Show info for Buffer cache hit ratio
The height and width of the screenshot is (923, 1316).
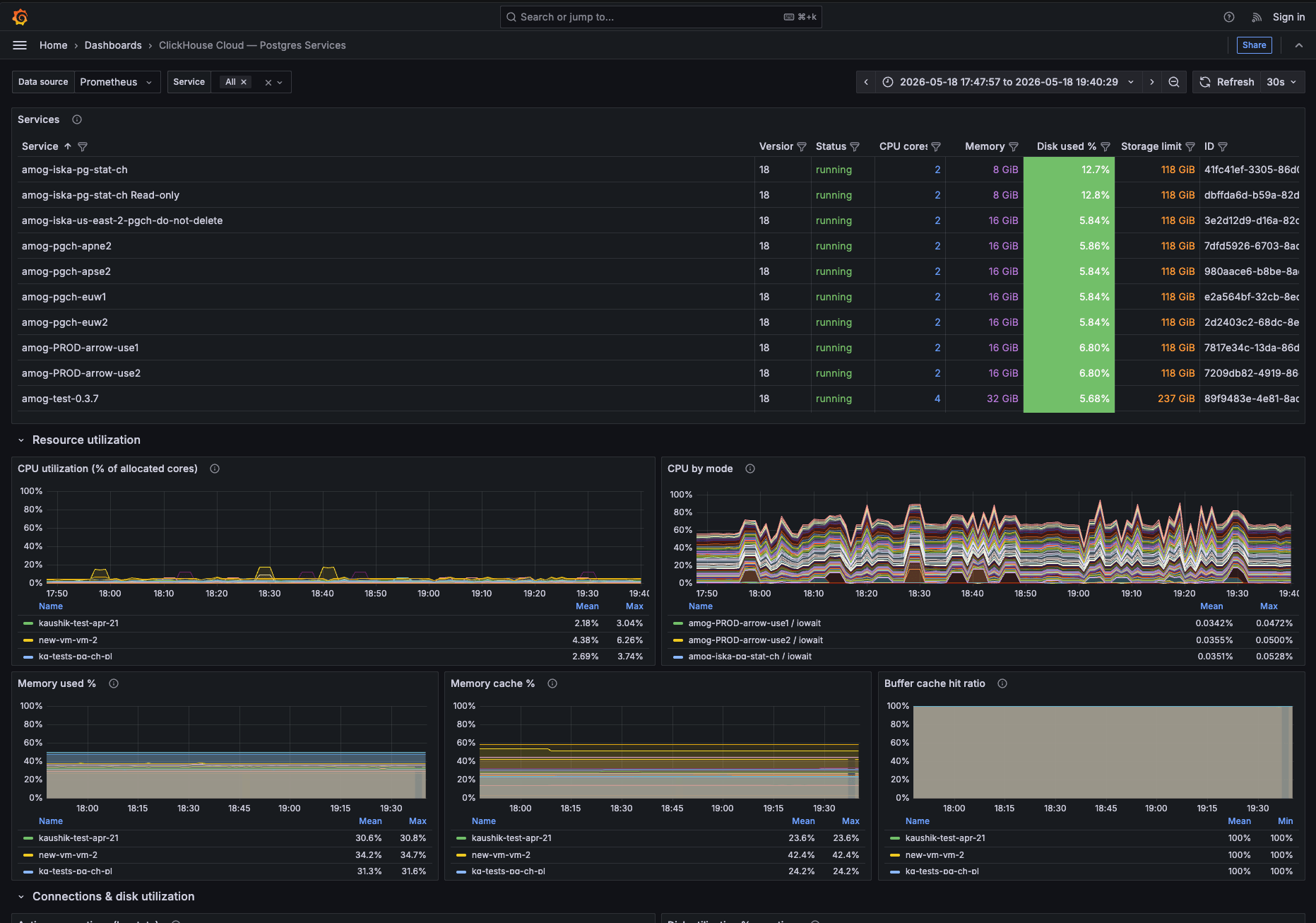tap(1002, 683)
